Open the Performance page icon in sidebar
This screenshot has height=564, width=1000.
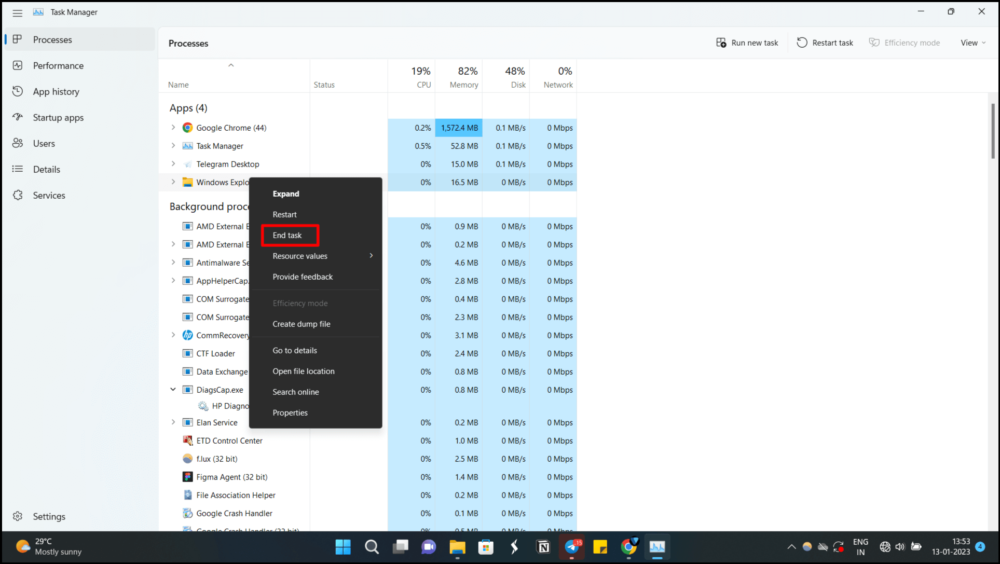coord(18,65)
